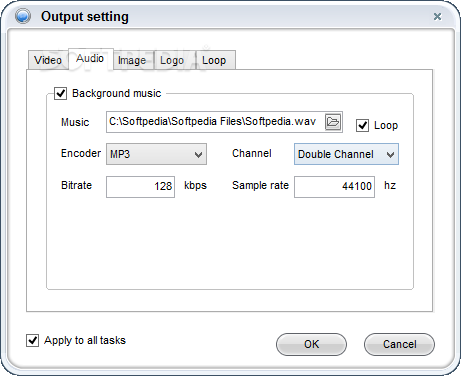Expand the Double Channel dropdown
Screen dimensions: 461x376
coord(346,154)
